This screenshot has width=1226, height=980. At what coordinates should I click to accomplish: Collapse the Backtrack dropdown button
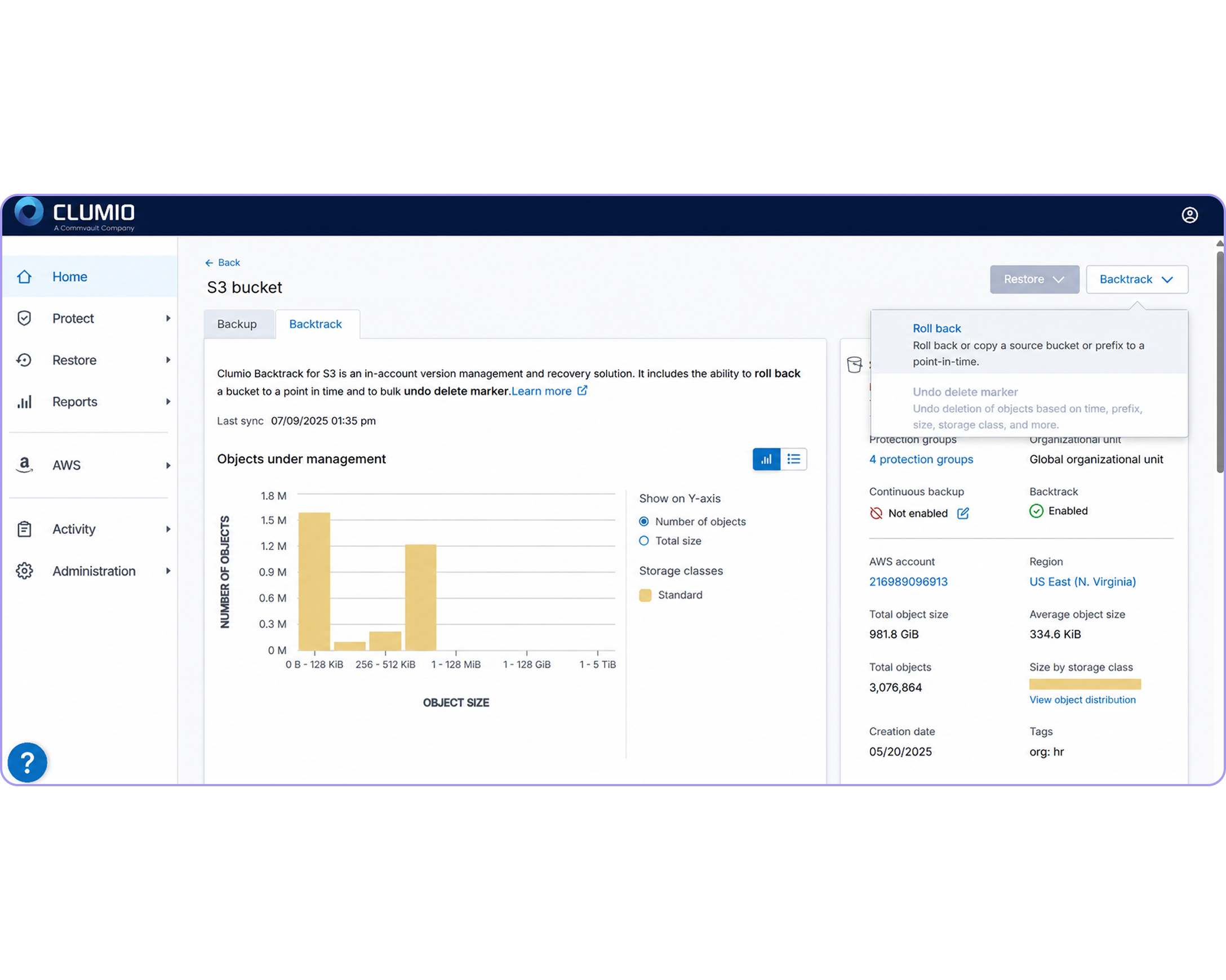pyautogui.click(x=1137, y=279)
